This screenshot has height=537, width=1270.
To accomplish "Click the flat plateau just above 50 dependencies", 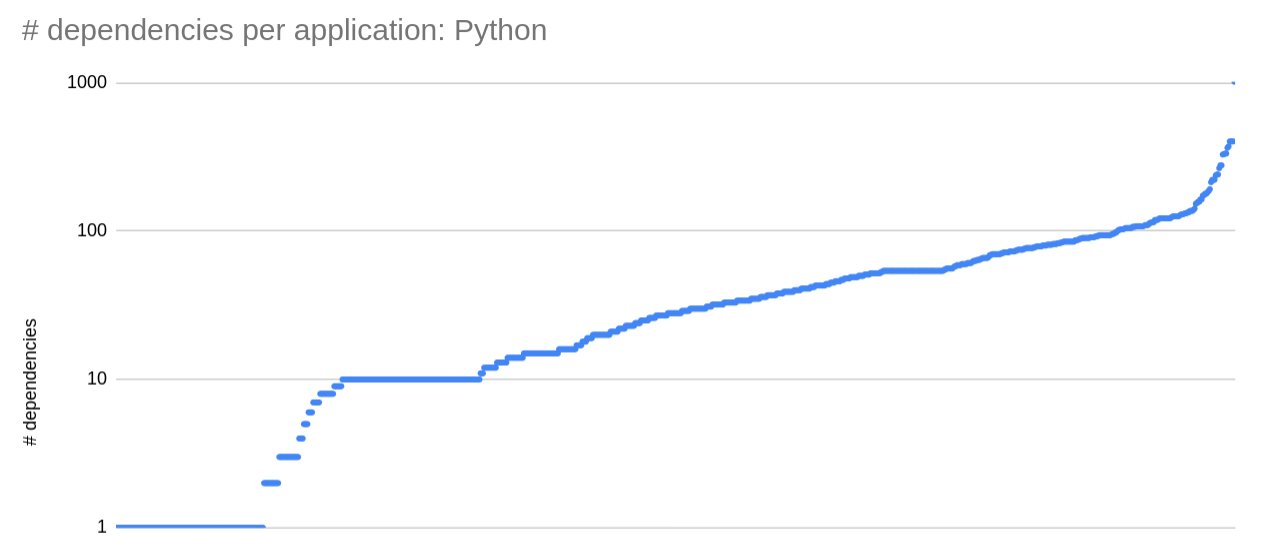I will pyautogui.click(x=913, y=270).
